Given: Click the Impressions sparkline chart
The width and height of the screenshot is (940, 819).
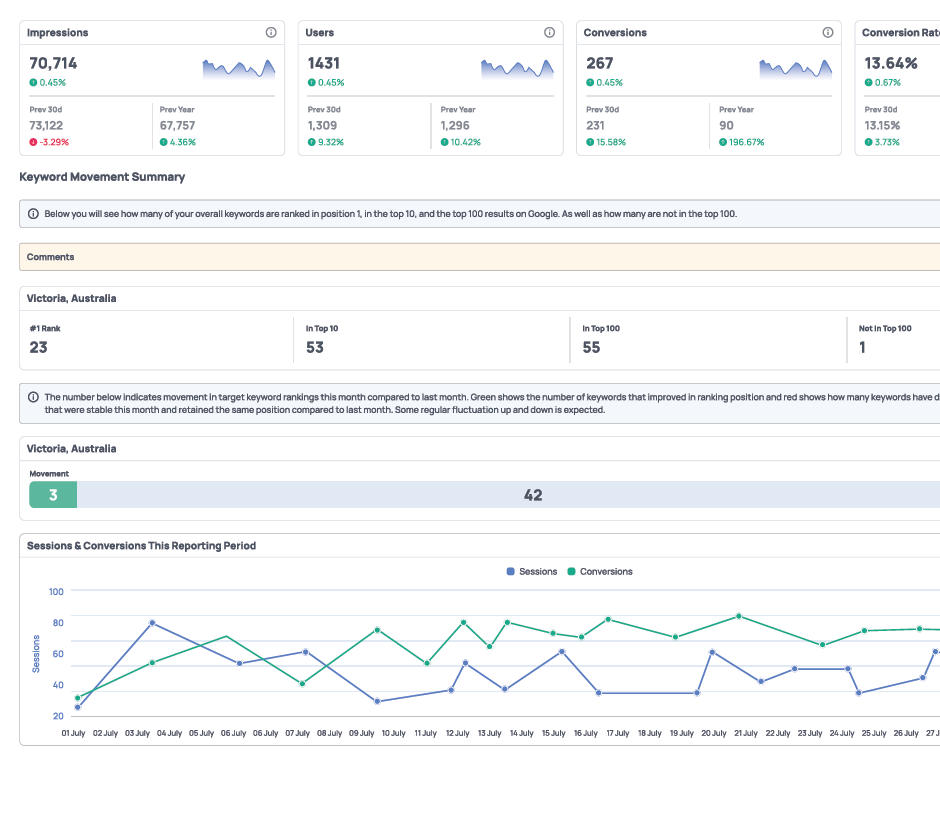Looking at the screenshot, I should point(238,68).
